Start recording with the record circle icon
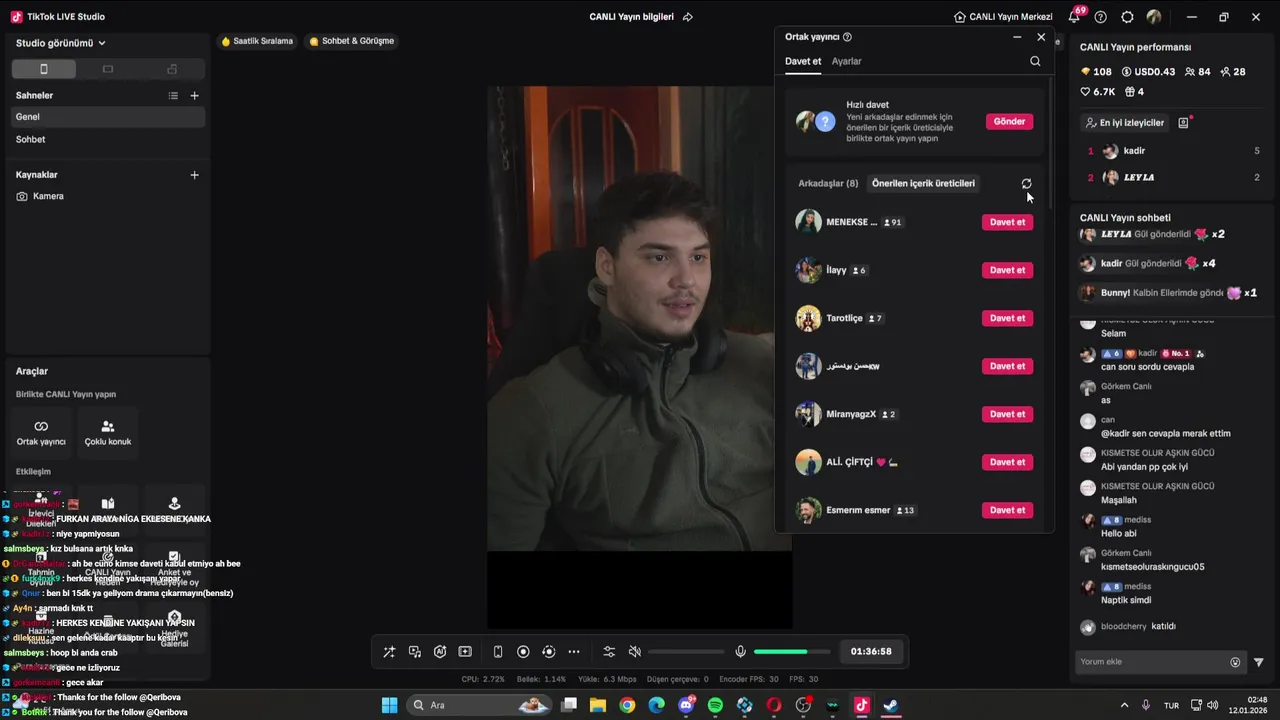1280x720 pixels. 523,652
